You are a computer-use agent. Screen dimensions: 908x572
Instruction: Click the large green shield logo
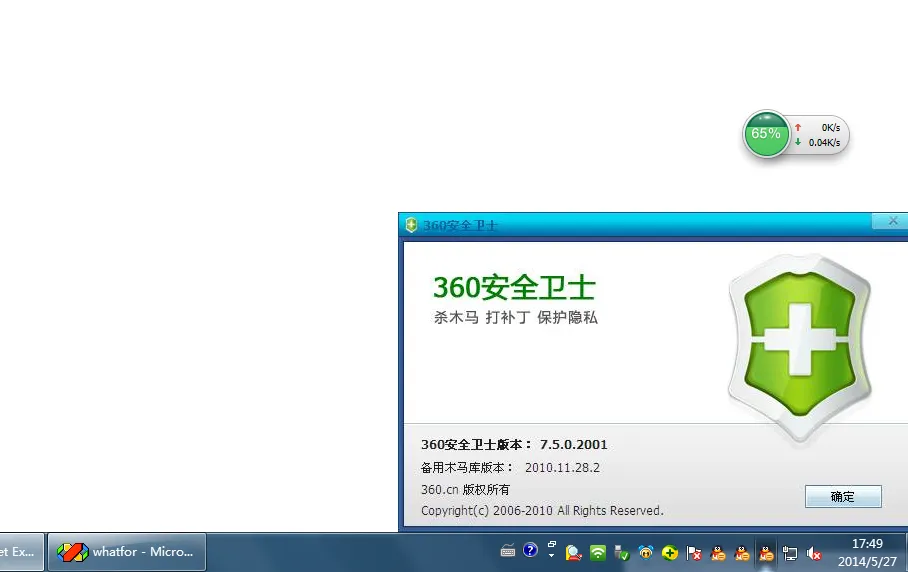(800, 347)
